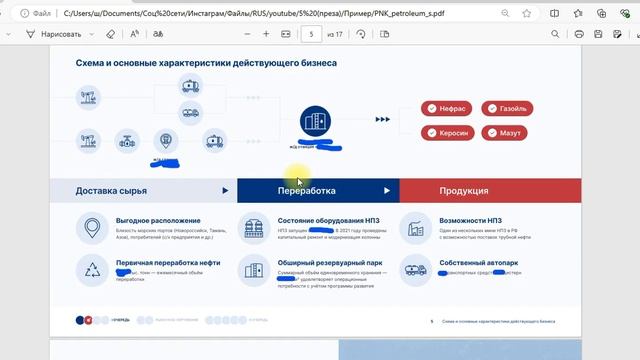
Task: Click the refinery icon in the dark blue circle
Action: (315, 121)
